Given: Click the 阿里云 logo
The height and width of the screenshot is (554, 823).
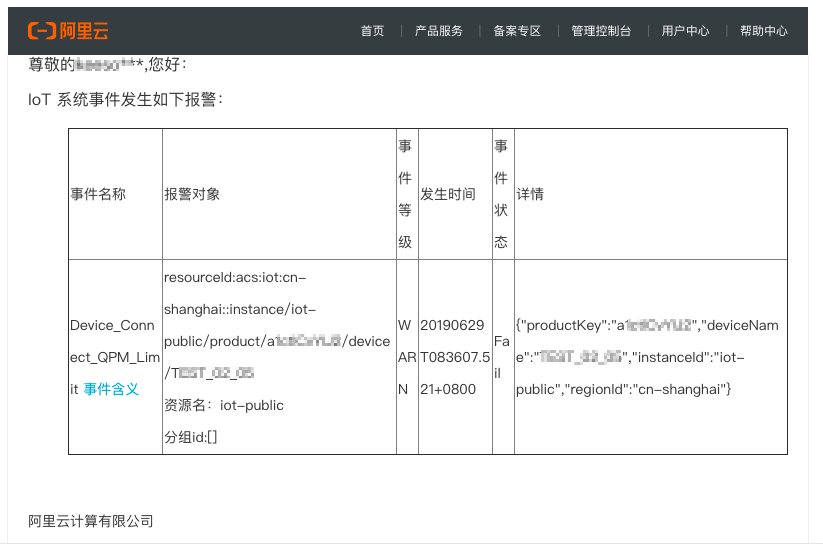Looking at the screenshot, I should click(68, 31).
